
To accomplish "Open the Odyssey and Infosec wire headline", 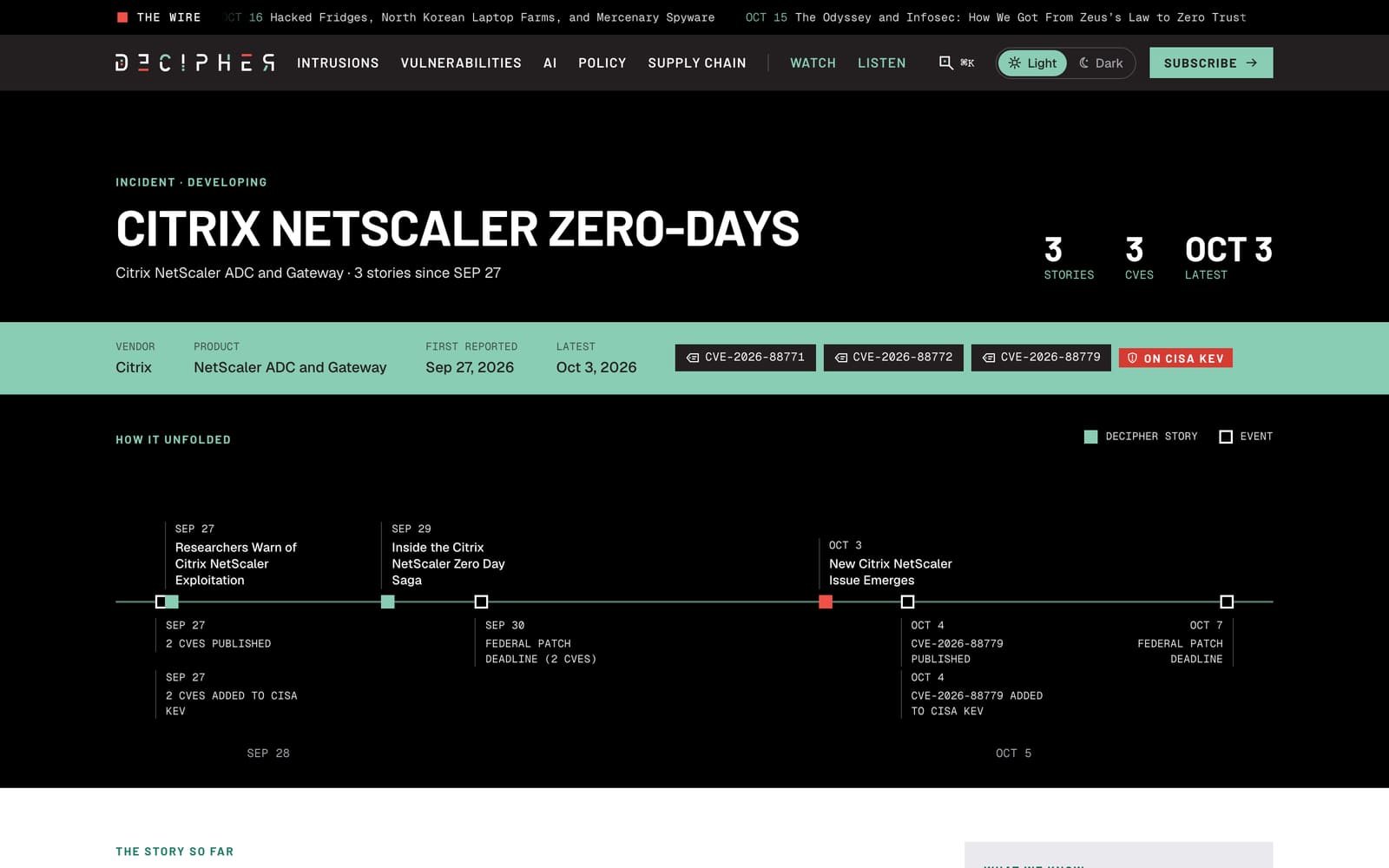I will click(x=1020, y=17).
